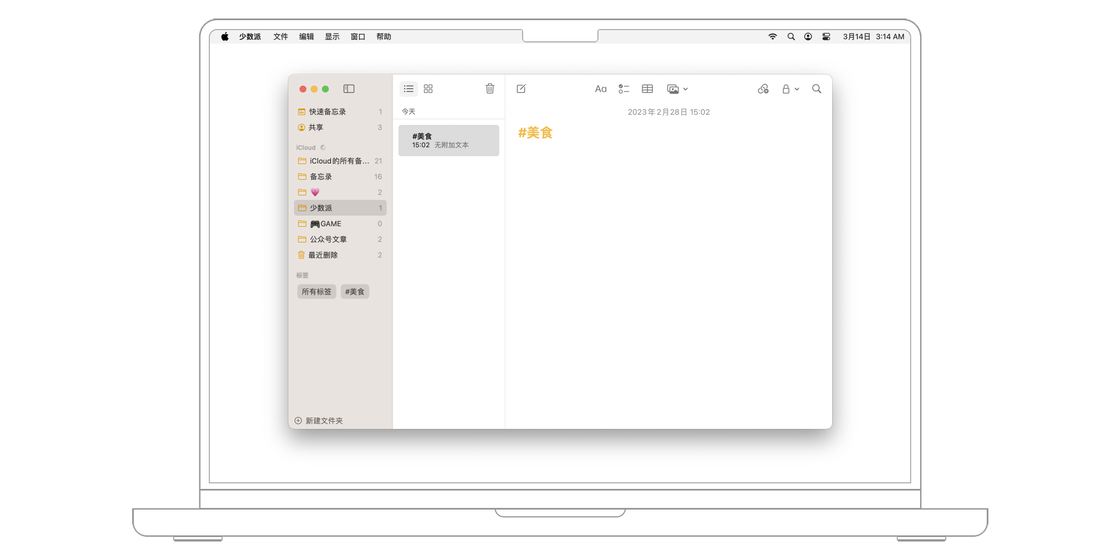Open 最近删除 folder
Viewport: 1120px width, 560px height.
coord(340,255)
